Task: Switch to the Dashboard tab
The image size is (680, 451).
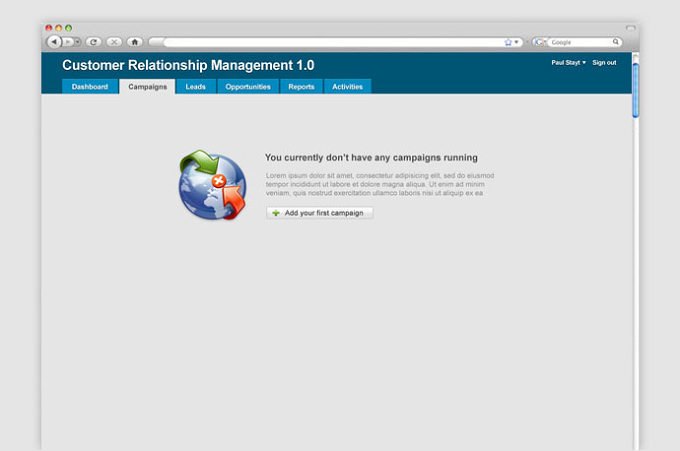Action: pos(90,86)
